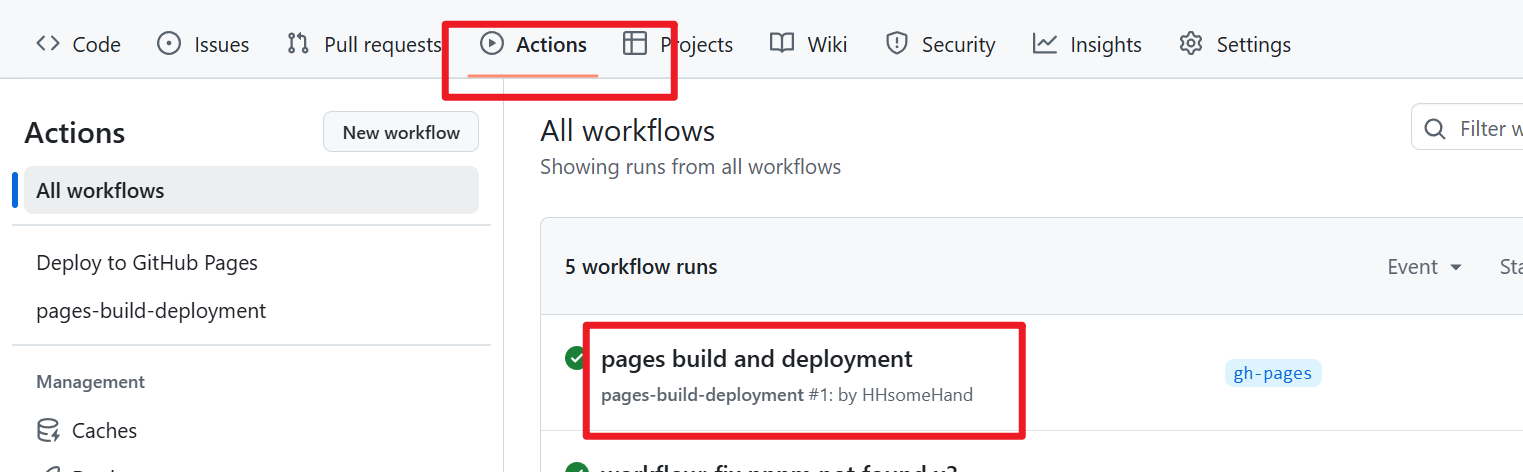Select All workflows in sidebar
1523x472 pixels.
click(x=100, y=190)
